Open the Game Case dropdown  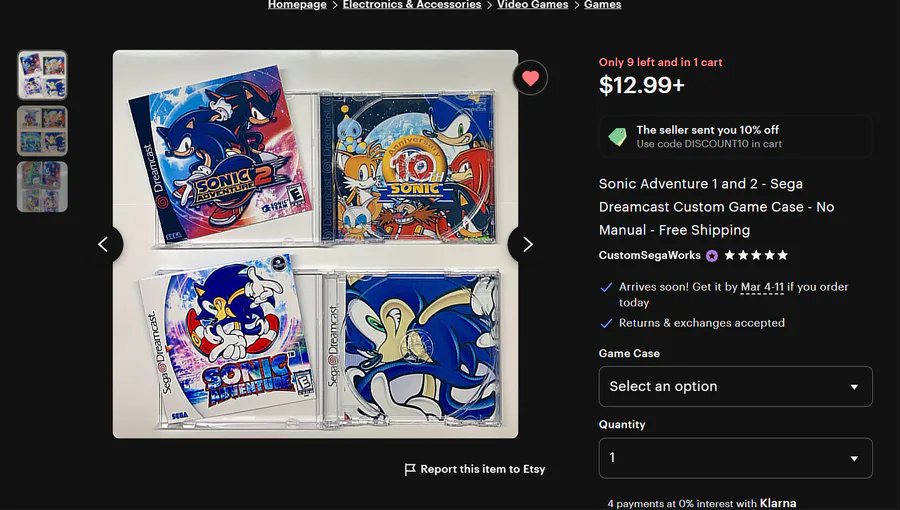pyautogui.click(x=735, y=386)
